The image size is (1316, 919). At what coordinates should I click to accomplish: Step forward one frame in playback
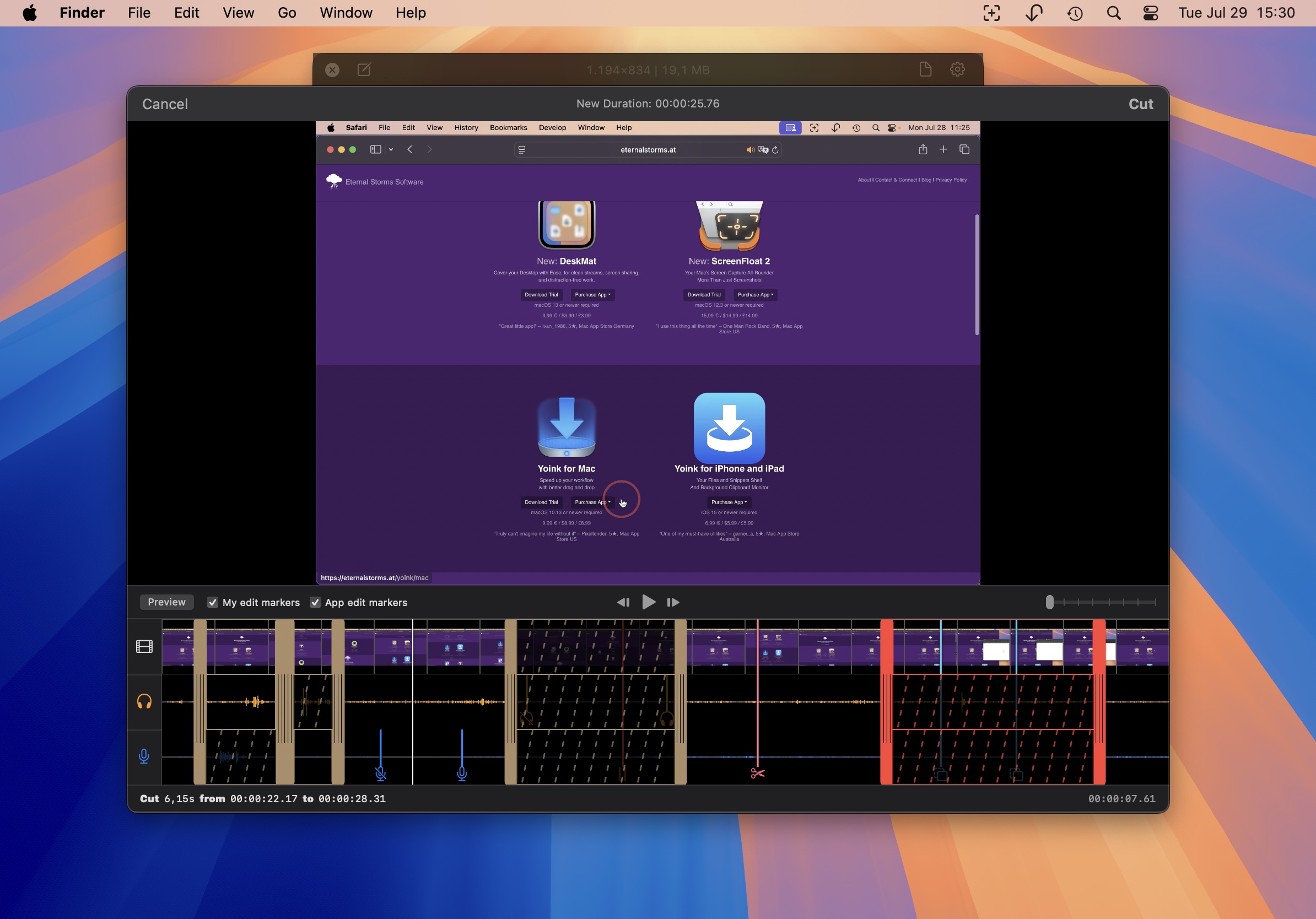673,602
